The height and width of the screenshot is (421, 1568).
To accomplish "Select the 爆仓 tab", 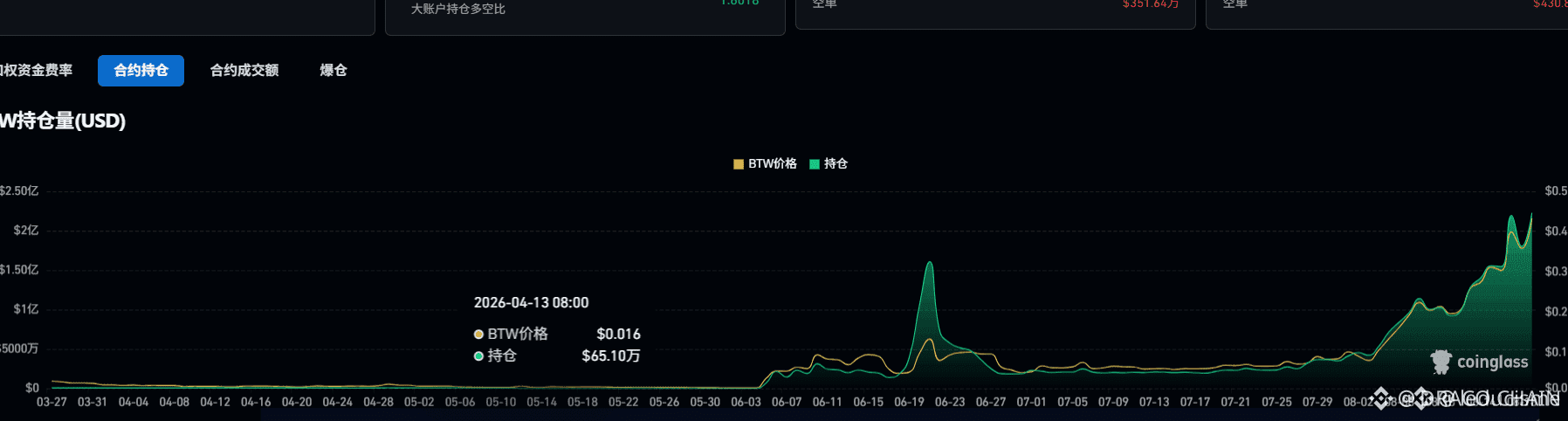I will pyautogui.click(x=334, y=71).
